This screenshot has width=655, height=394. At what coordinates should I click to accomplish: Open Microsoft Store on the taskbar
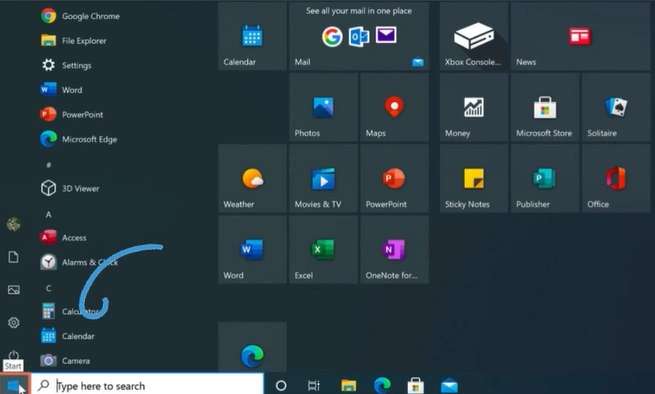pos(416,385)
